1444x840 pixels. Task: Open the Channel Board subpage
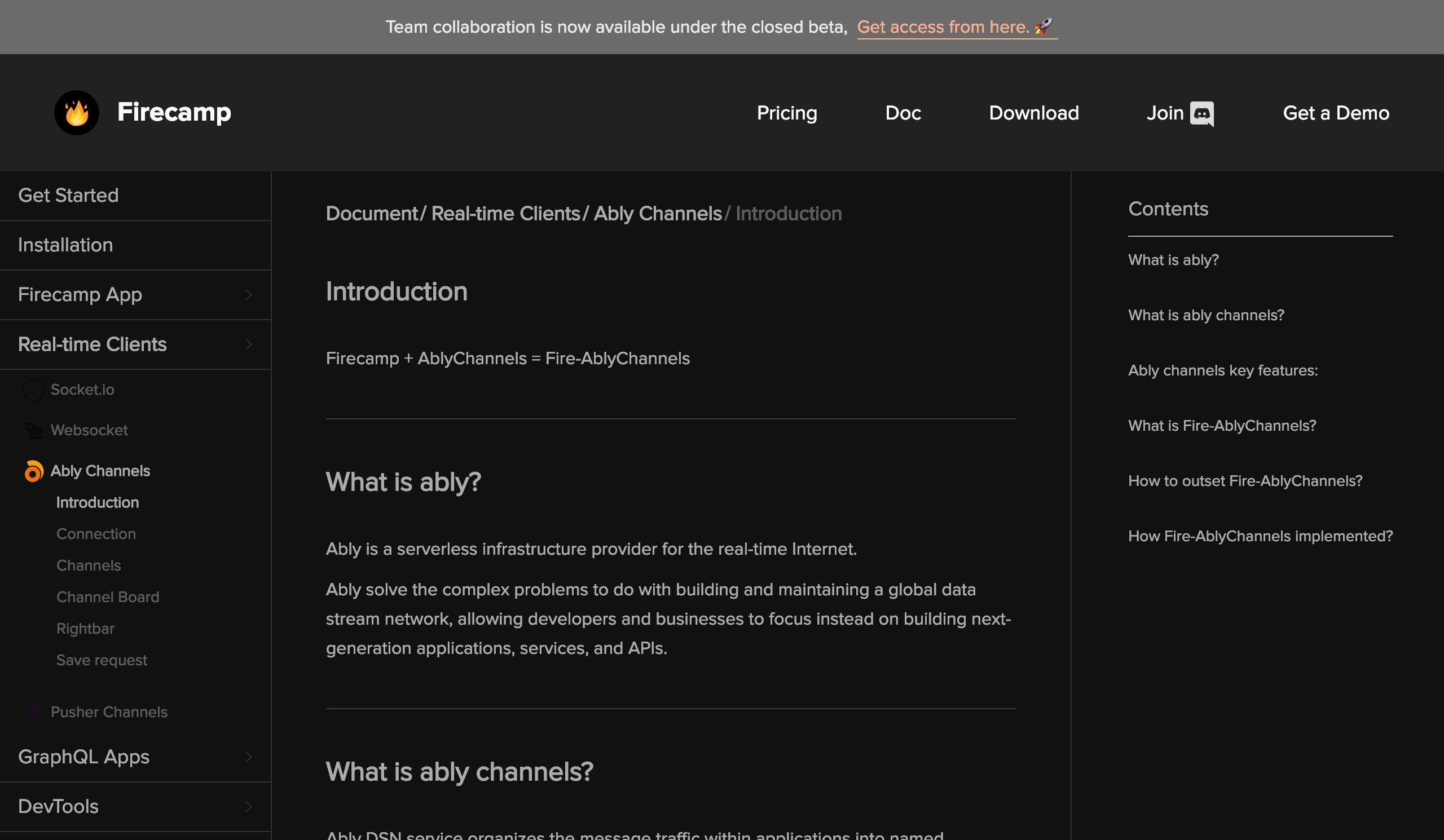tap(108, 596)
